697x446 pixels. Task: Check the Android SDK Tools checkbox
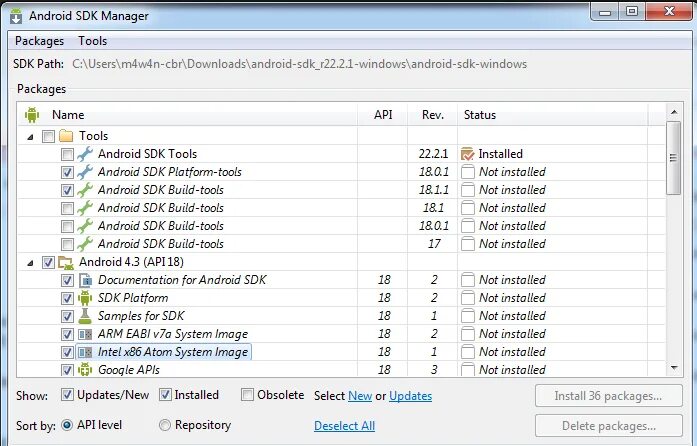(x=67, y=154)
